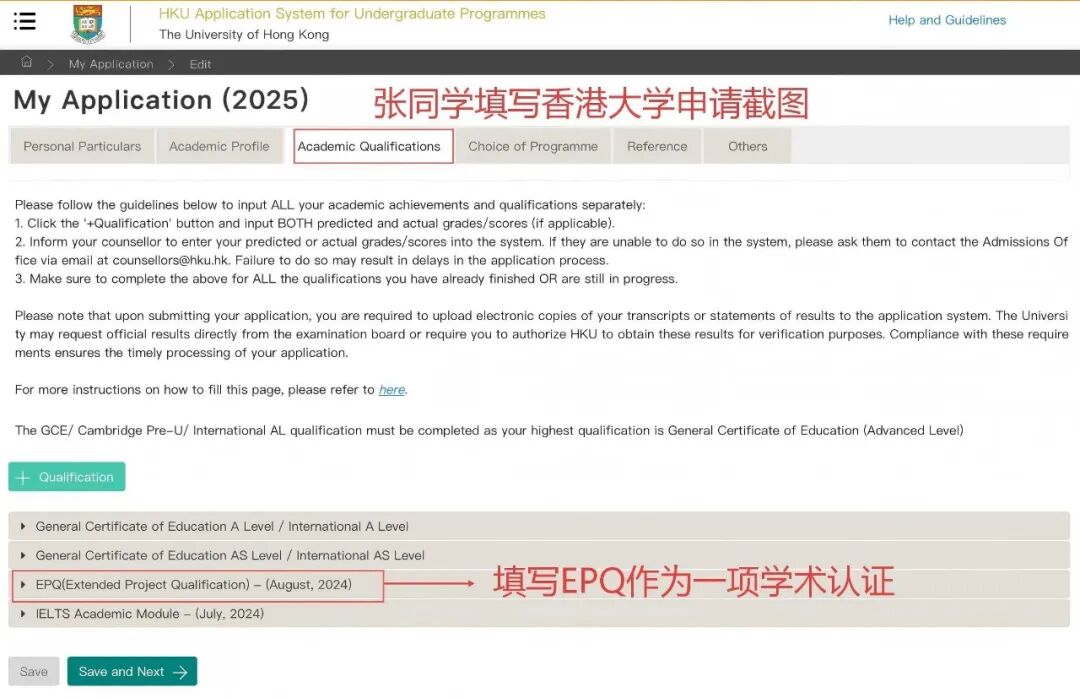1080x698 pixels.
Task: Open the Academic Profile tab
Action: (220, 145)
